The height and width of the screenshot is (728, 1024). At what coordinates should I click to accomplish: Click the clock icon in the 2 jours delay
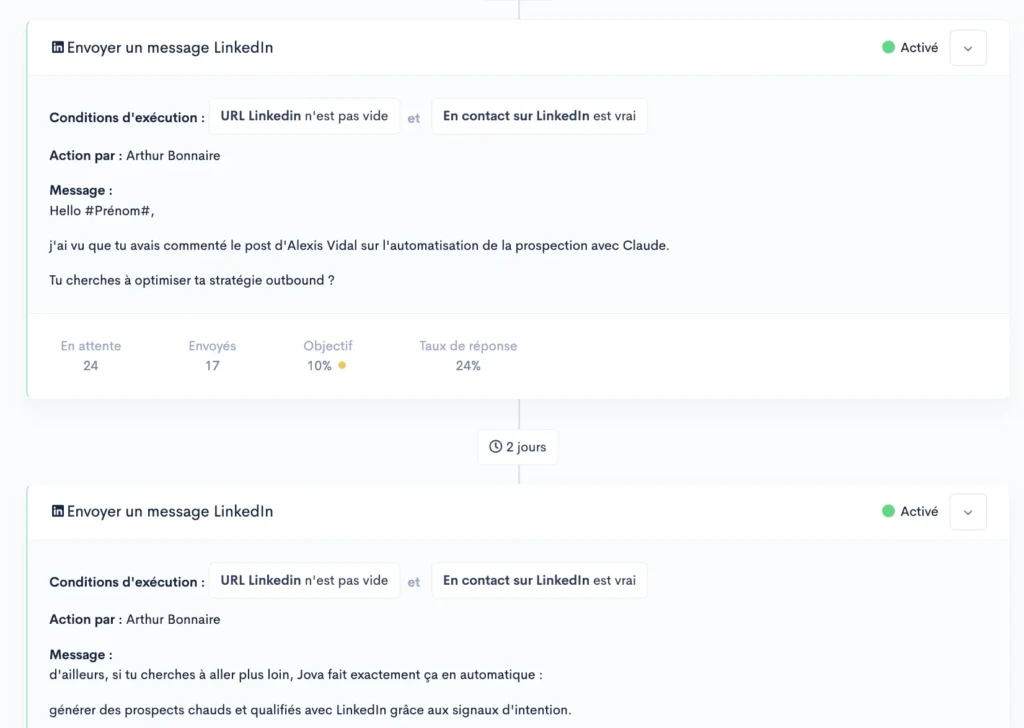tap(496, 447)
